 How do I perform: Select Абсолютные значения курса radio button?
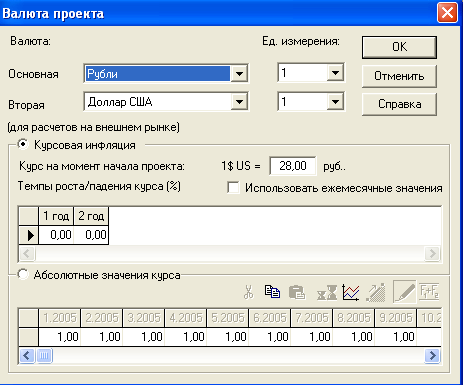pos(23,275)
